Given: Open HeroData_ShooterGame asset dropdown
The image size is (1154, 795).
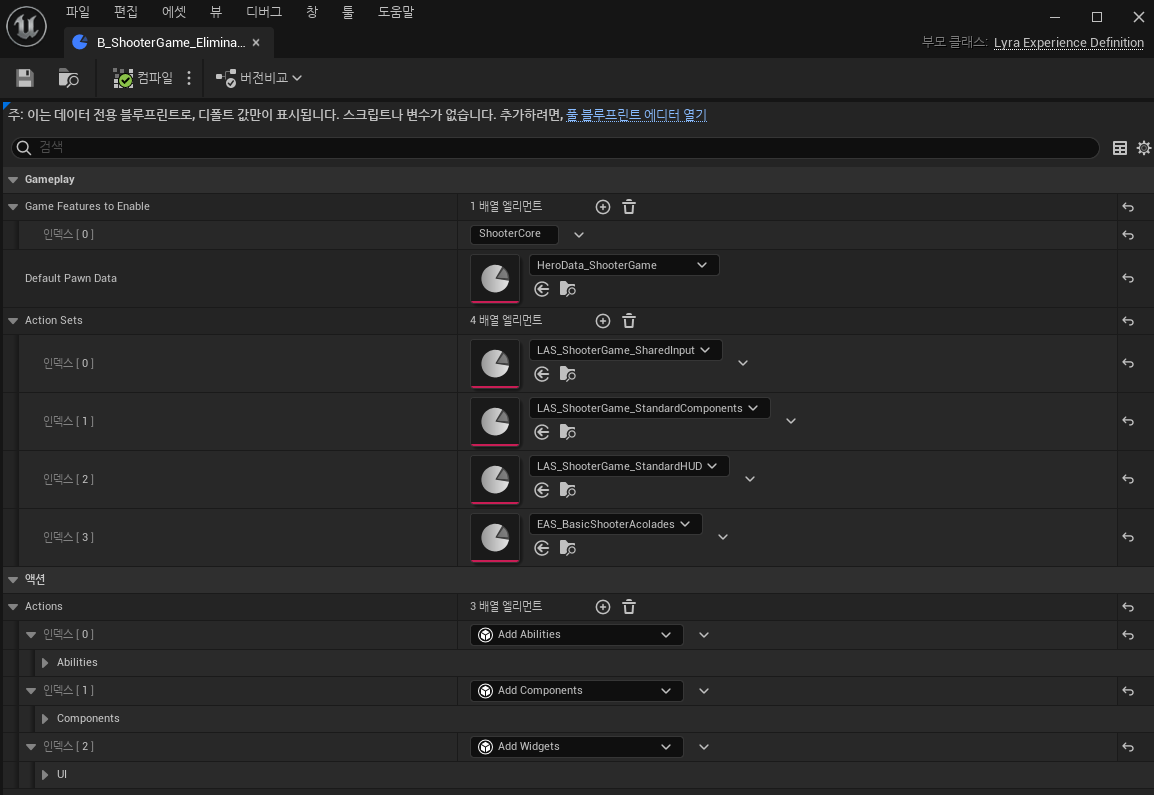Looking at the screenshot, I should click(x=624, y=265).
